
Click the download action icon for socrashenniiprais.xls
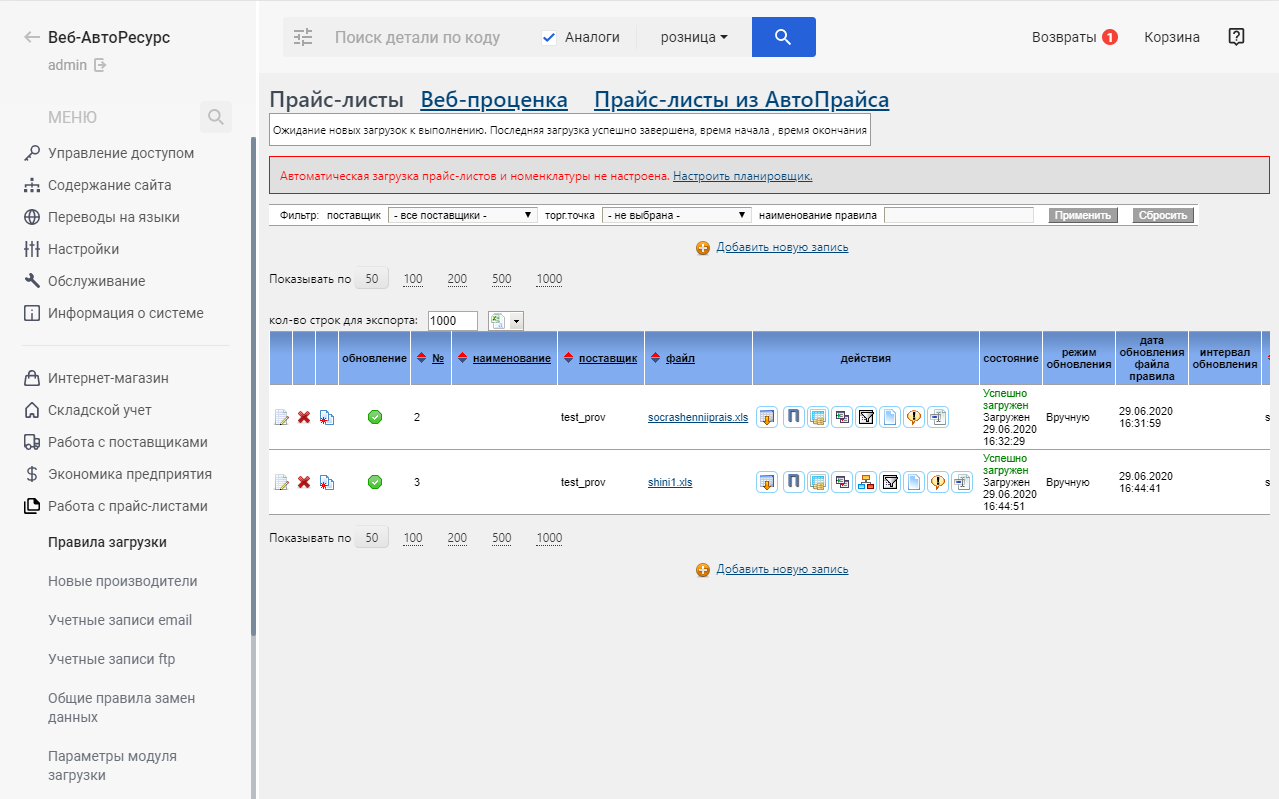pyautogui.click(x=767, y=417)
